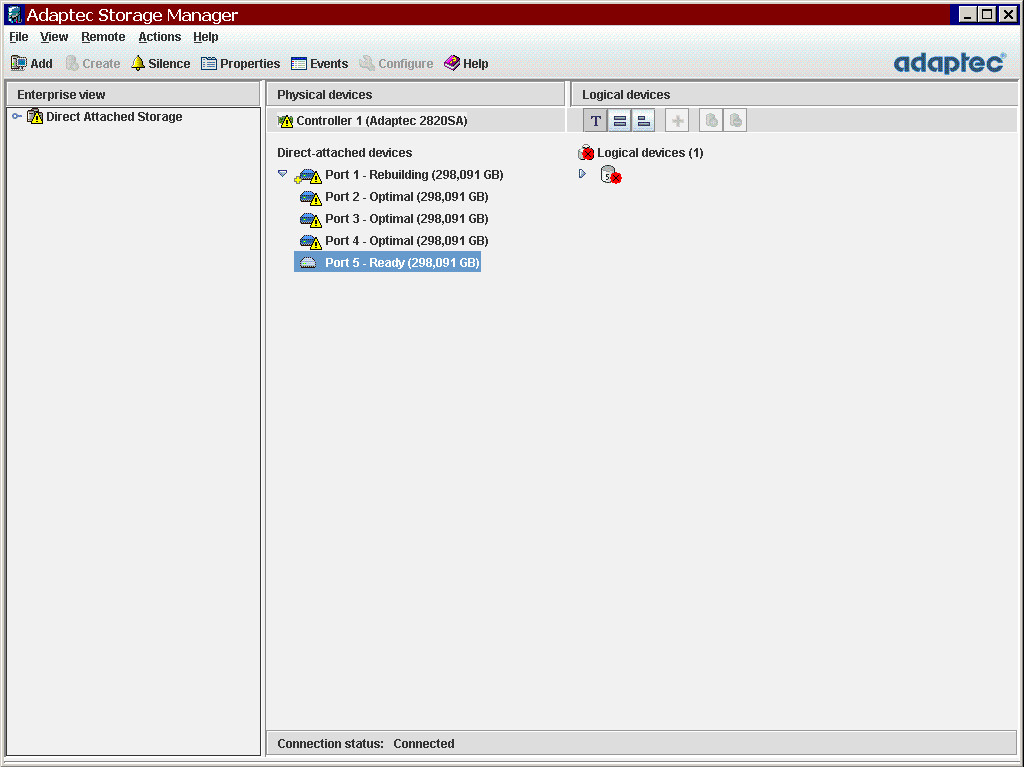
Task: Click Port 4 Optimal drive icon
Action: tap(310, 242)
